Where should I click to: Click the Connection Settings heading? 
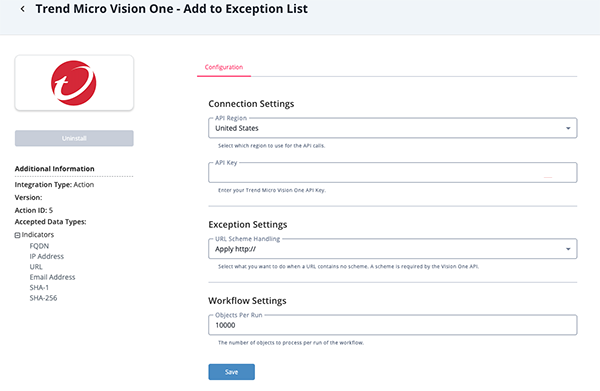(251, 104)
